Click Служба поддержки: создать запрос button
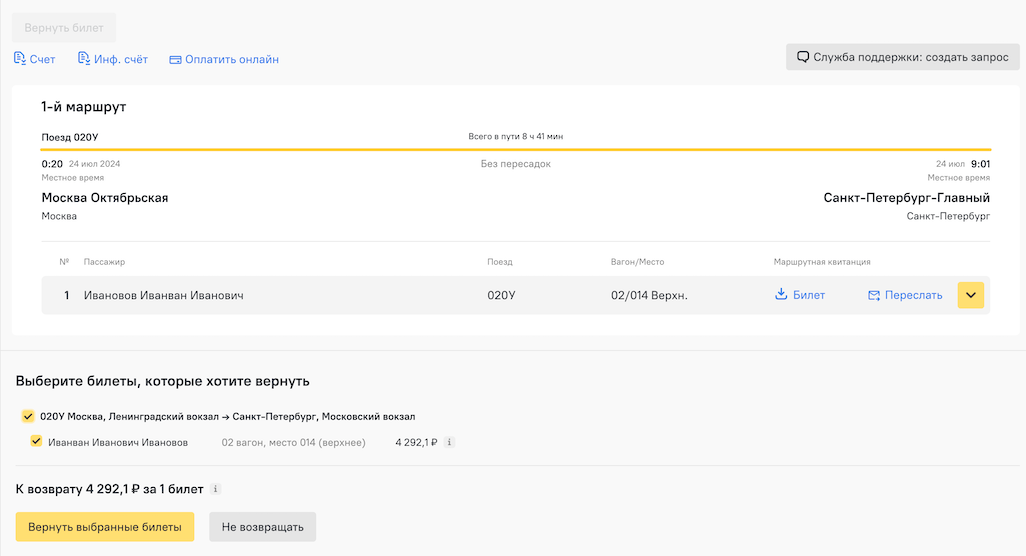Image resolution: width=1026 pixels, height=556 pixels. [902, 57]
